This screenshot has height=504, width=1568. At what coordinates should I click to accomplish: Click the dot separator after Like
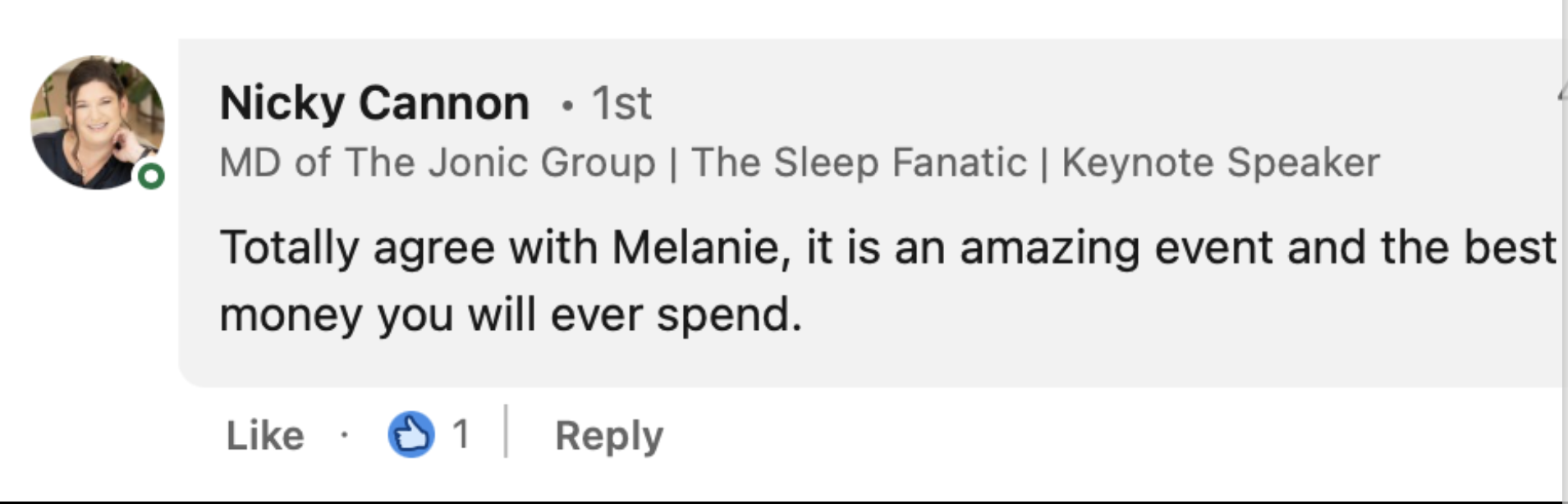click(x=344, y=435)
